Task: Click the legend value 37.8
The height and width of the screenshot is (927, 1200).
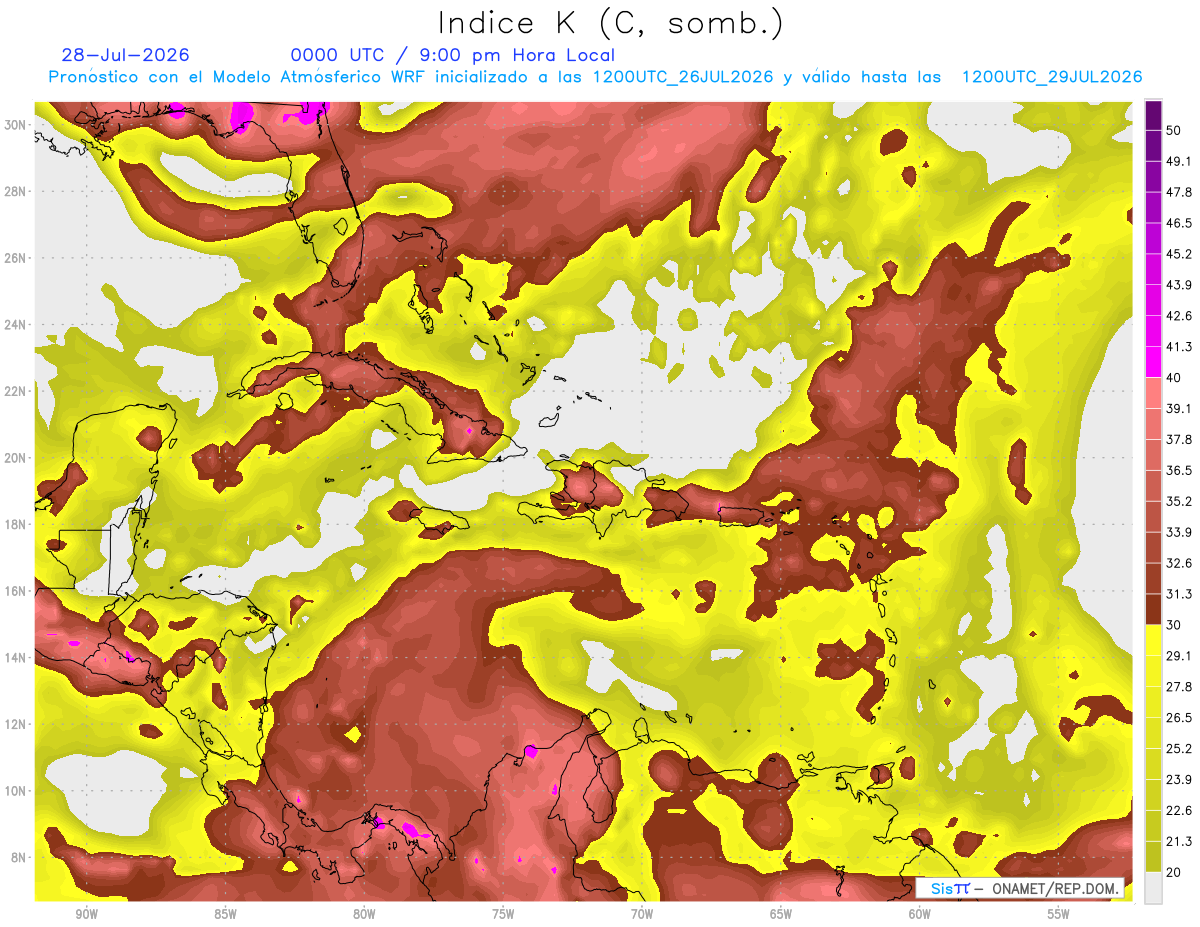Action: (x=1179, y=439)
